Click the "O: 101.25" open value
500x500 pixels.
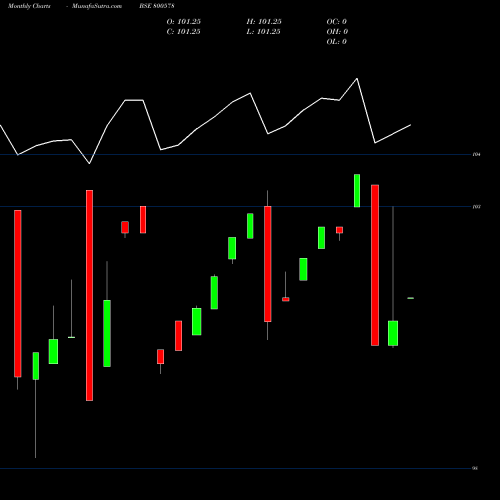click(x=184, y=22)
